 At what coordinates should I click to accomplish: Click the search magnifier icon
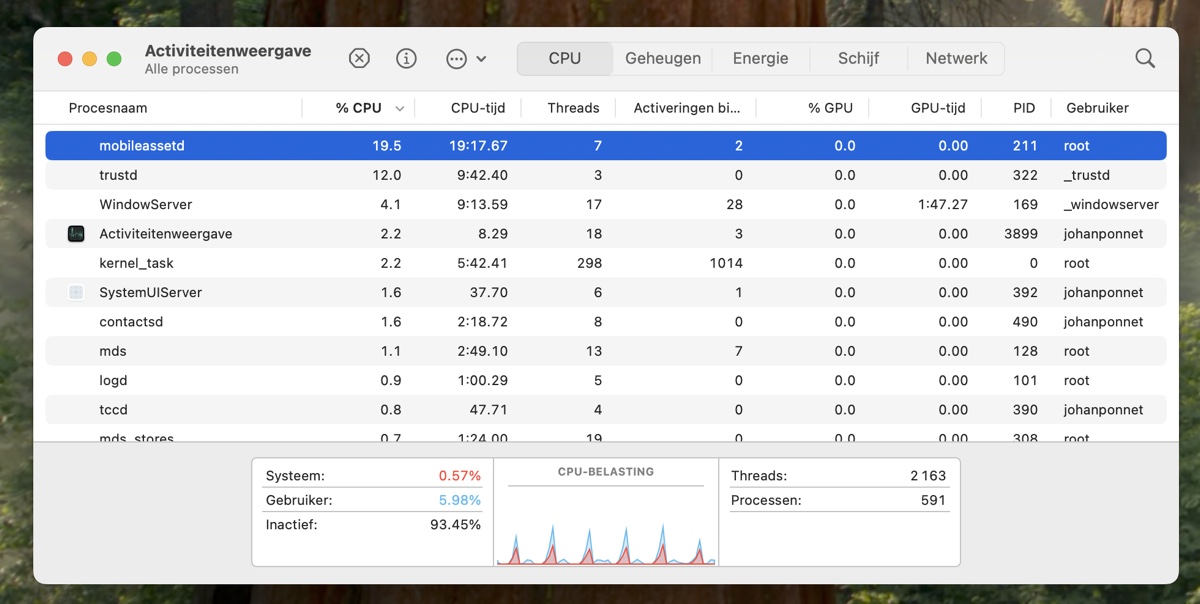(x=1145, y=58)
